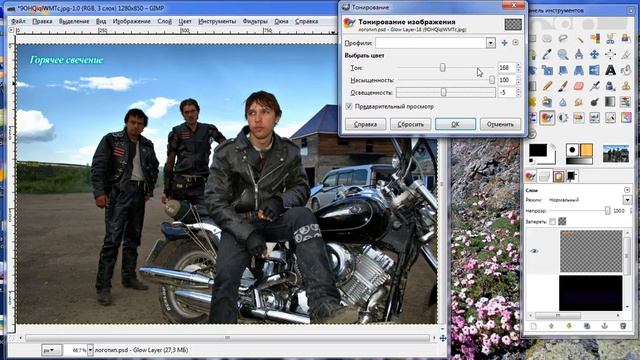Select the Fuzzy Select magic wand tool
The image size is (640, 360).
pyautogui.click(x=579, y=38)
